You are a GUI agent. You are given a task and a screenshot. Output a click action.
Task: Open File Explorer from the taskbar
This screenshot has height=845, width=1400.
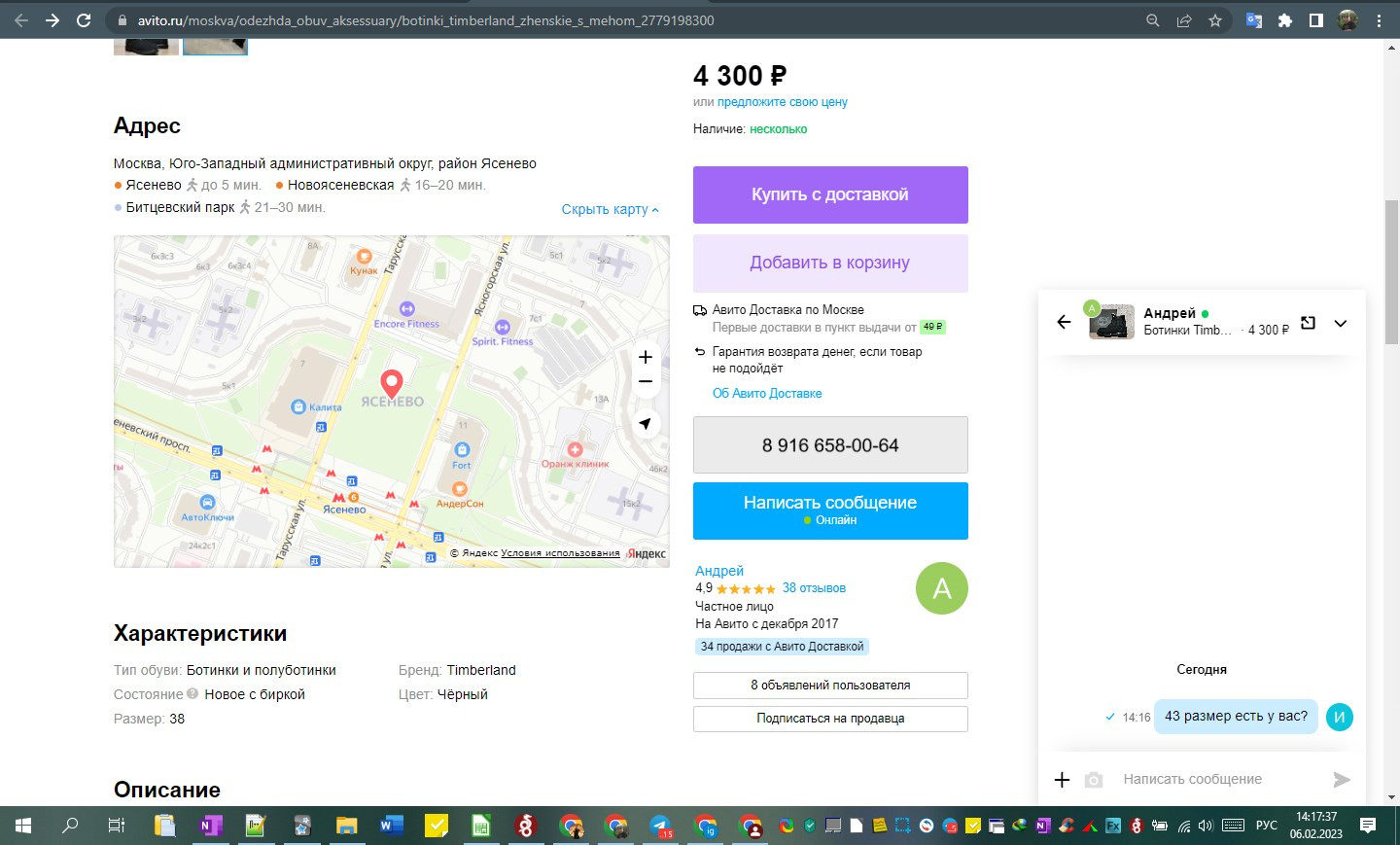pyautogui.click(x=346, y=826)
